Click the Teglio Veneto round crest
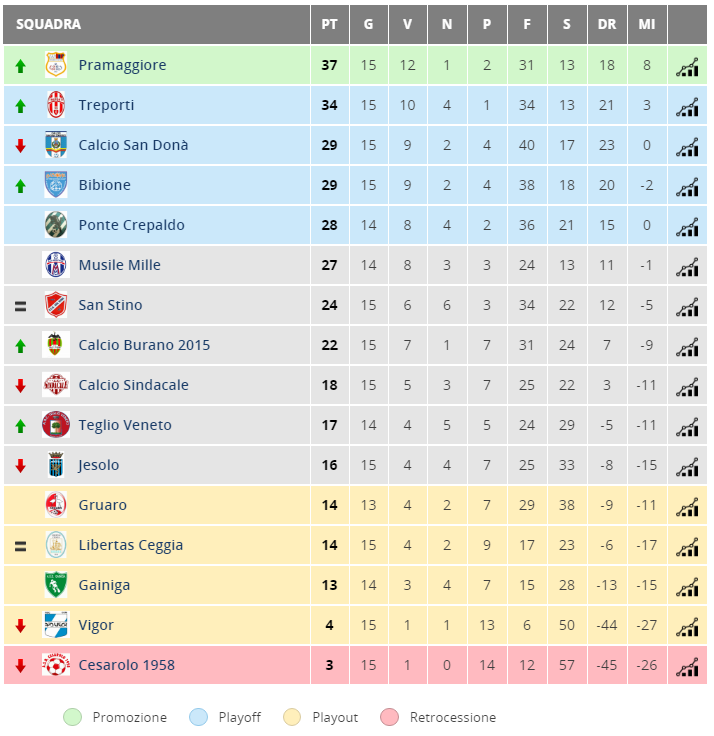Viewport: 714px width, 736px height. pos(56,424)
